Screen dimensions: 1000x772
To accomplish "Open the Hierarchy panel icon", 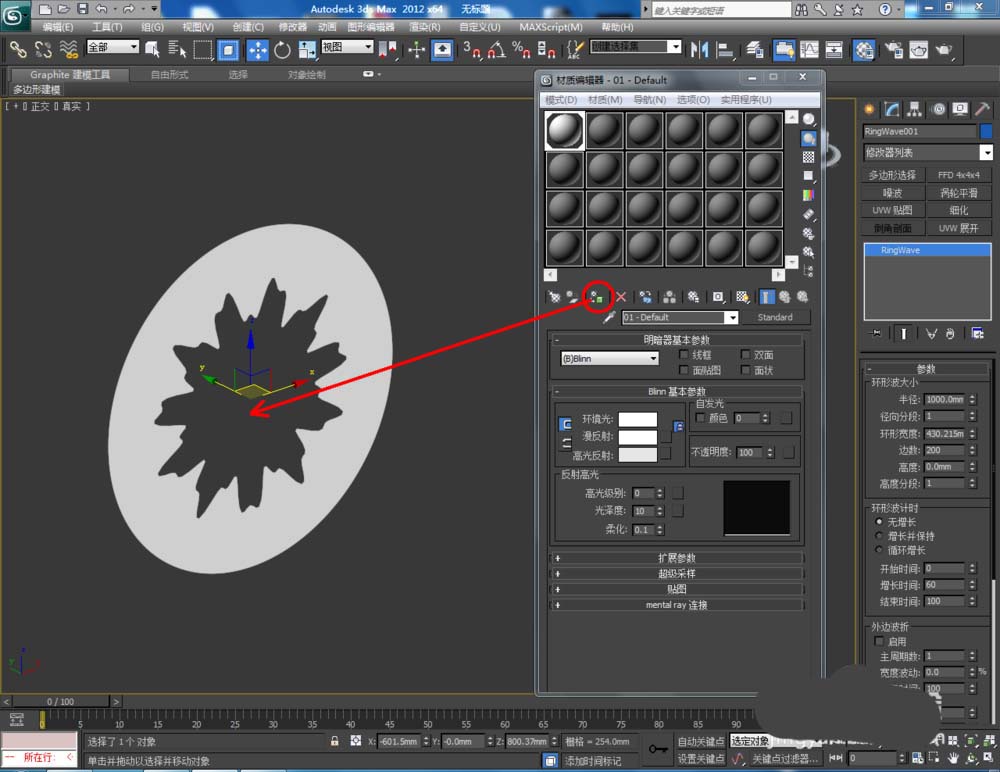I will pyautogui.click(x=915, y=109).
